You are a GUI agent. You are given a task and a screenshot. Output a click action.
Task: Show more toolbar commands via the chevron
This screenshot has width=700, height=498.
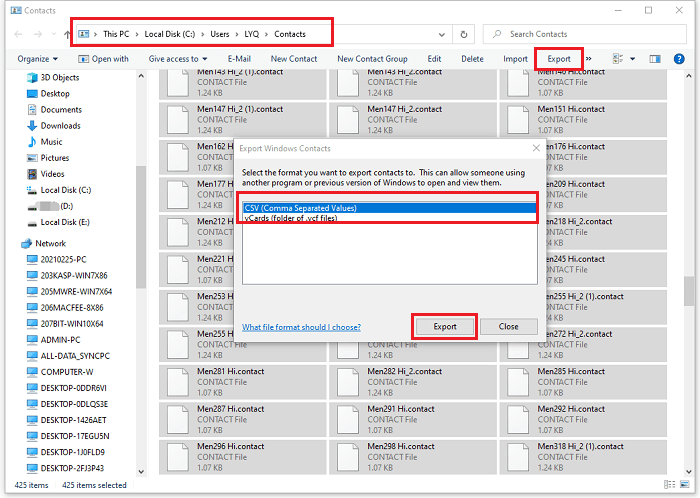[588, 59]
